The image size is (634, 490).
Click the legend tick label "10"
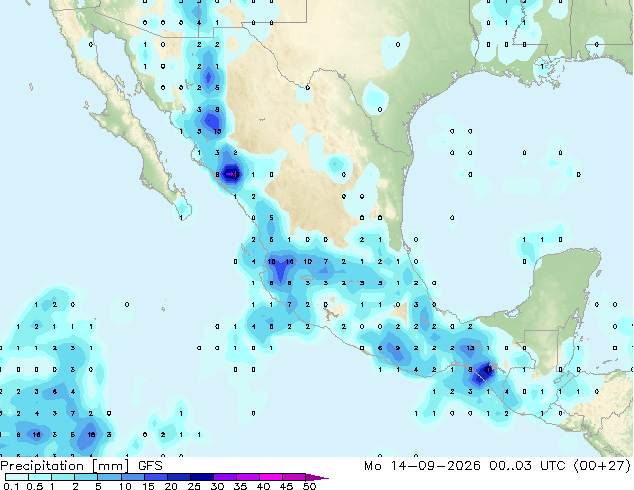125,486
